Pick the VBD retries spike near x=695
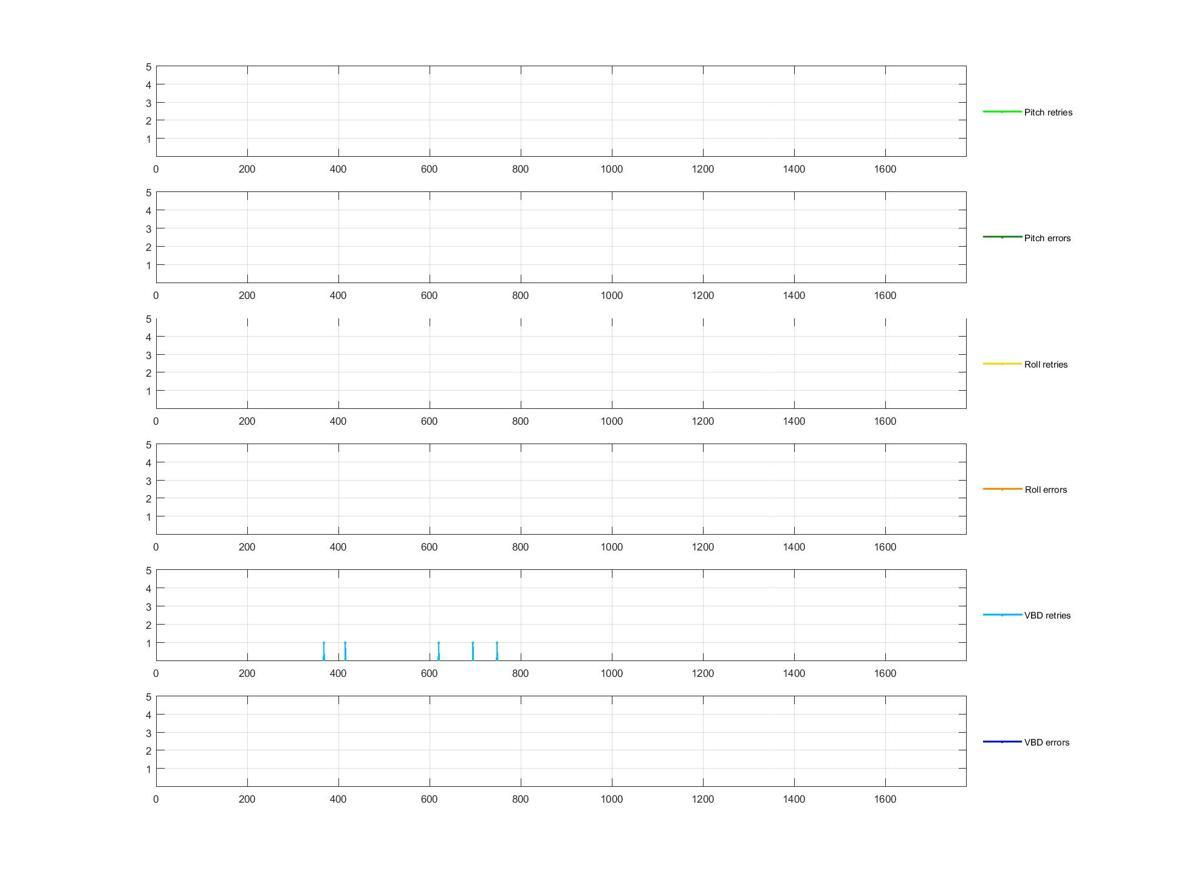1200x885 pixels. tap(473, 651)
